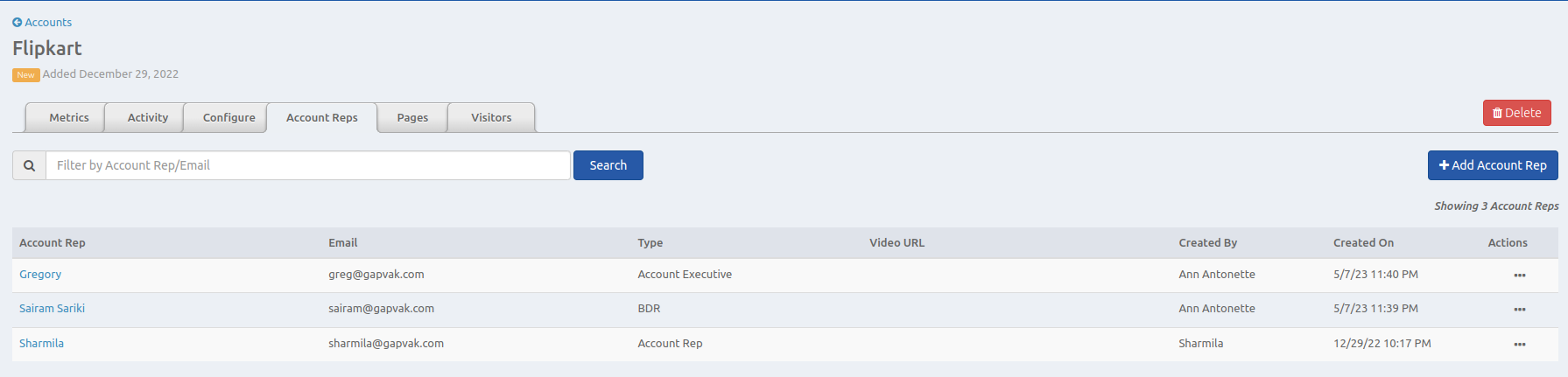
Task: Open Gregory account rep link
Action: 40,275
